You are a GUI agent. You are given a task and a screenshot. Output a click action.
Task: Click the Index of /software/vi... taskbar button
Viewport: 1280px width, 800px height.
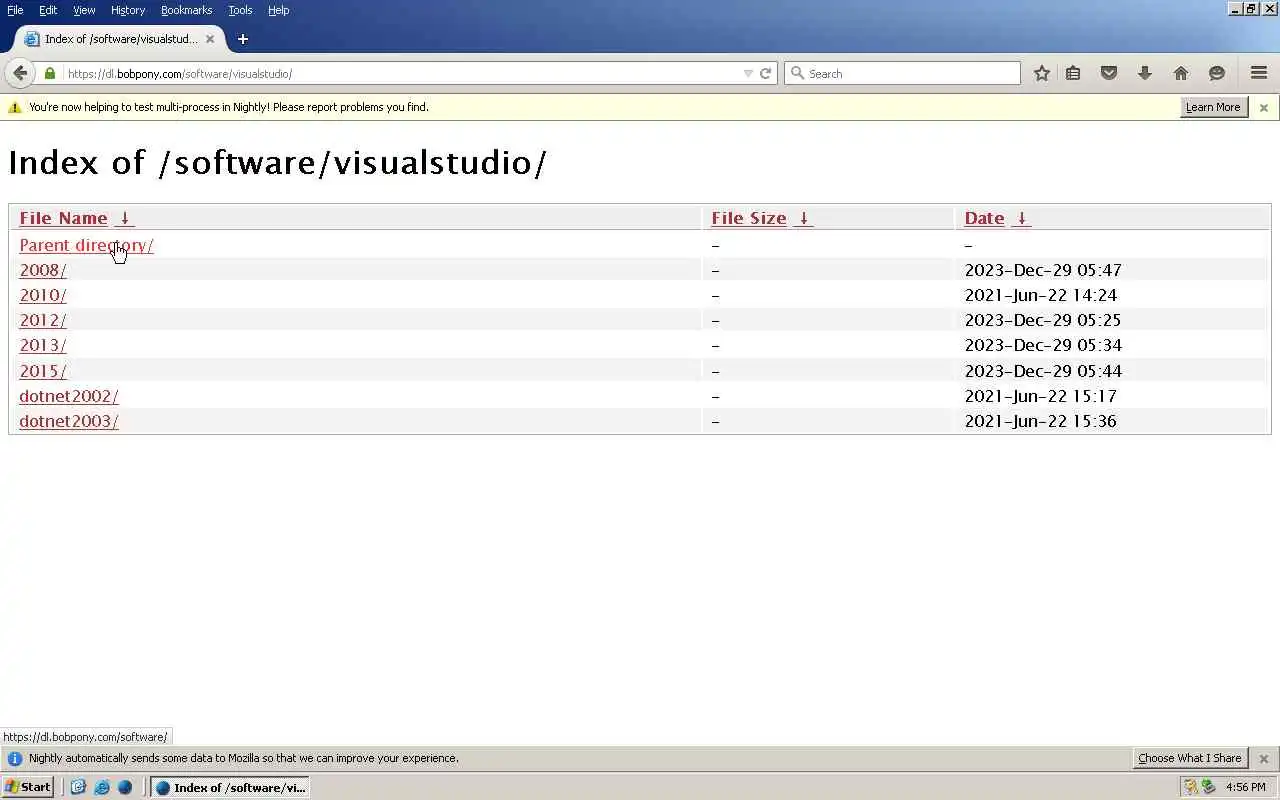coord(230,787)
